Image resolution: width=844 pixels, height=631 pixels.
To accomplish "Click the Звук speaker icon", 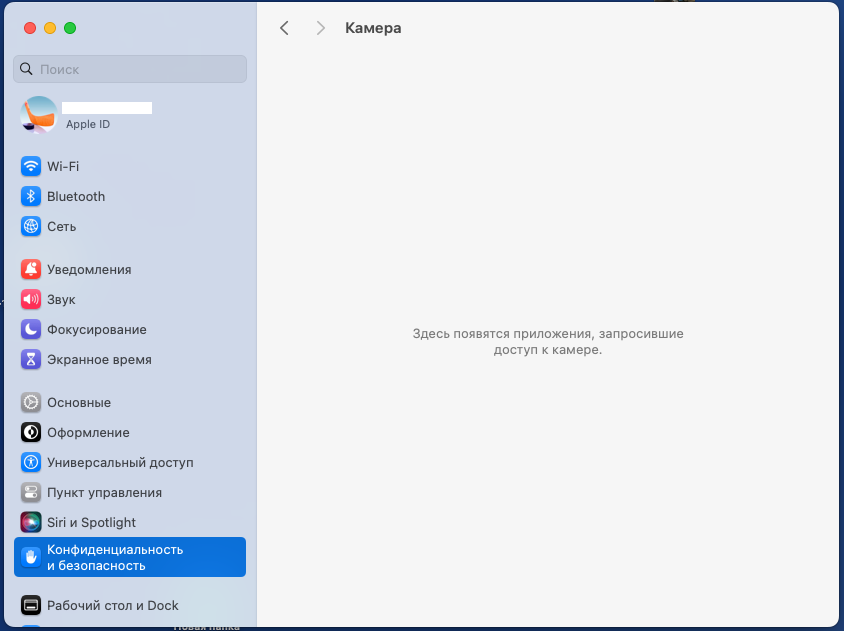I will point(31,299).
